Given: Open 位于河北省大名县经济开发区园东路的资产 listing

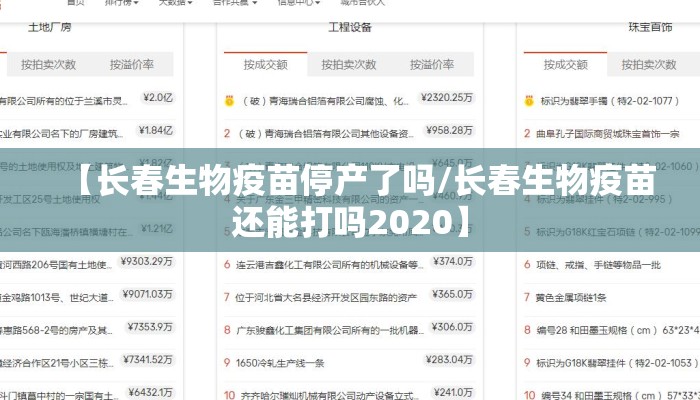Looking at the screenshot, I should pyautogui.click(x=326, y=297).
